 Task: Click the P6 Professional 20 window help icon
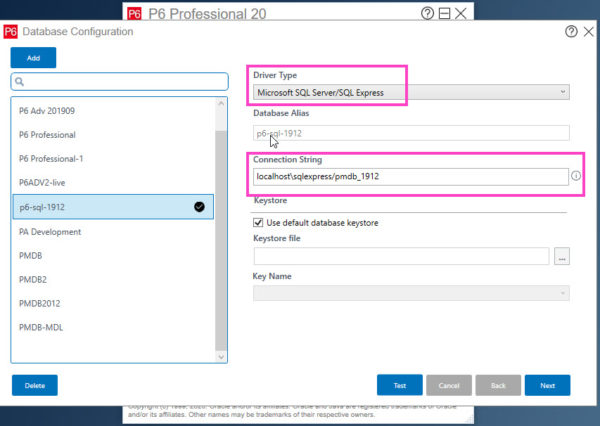(x=427, y=13)
